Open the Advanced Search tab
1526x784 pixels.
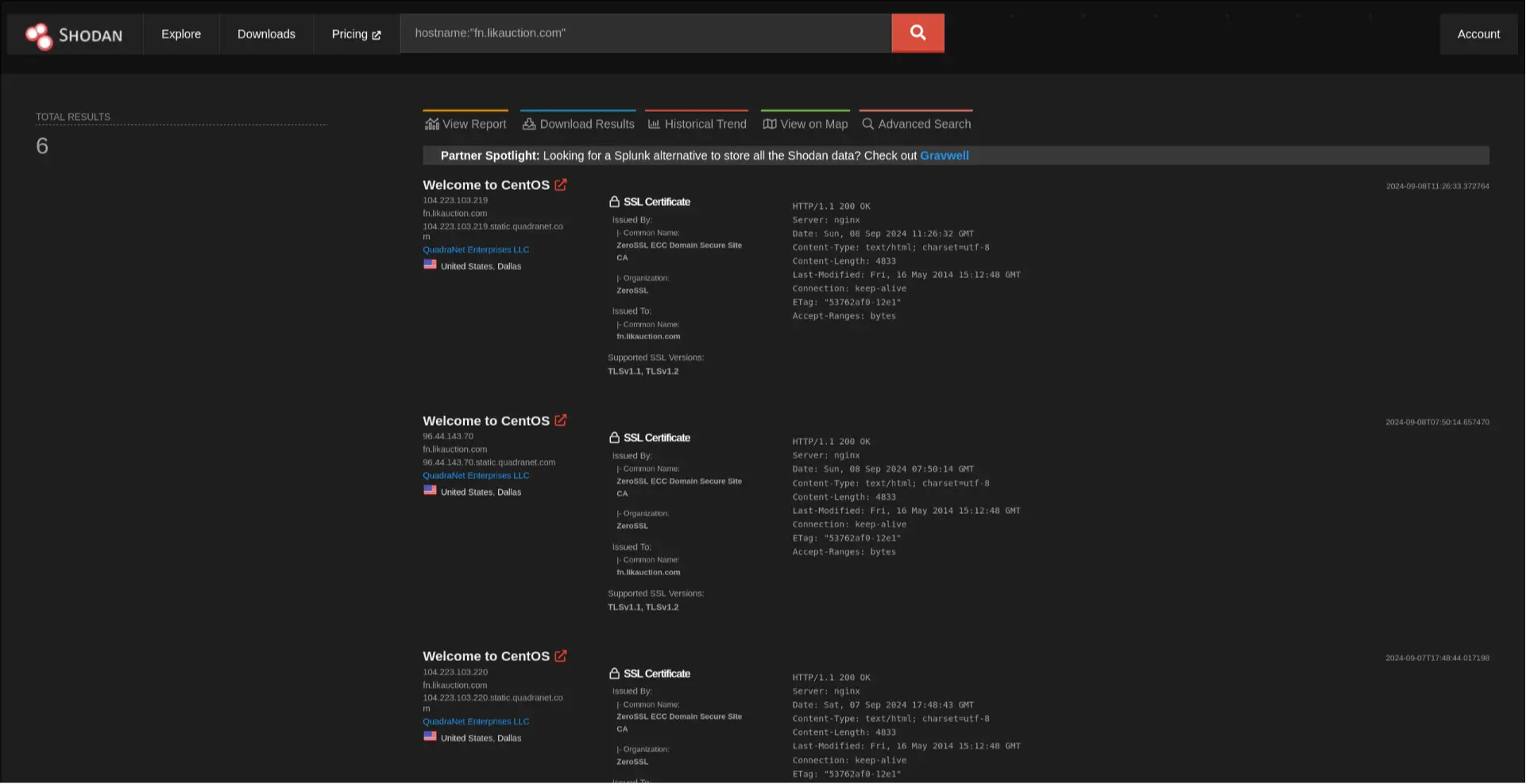point(916,124)
